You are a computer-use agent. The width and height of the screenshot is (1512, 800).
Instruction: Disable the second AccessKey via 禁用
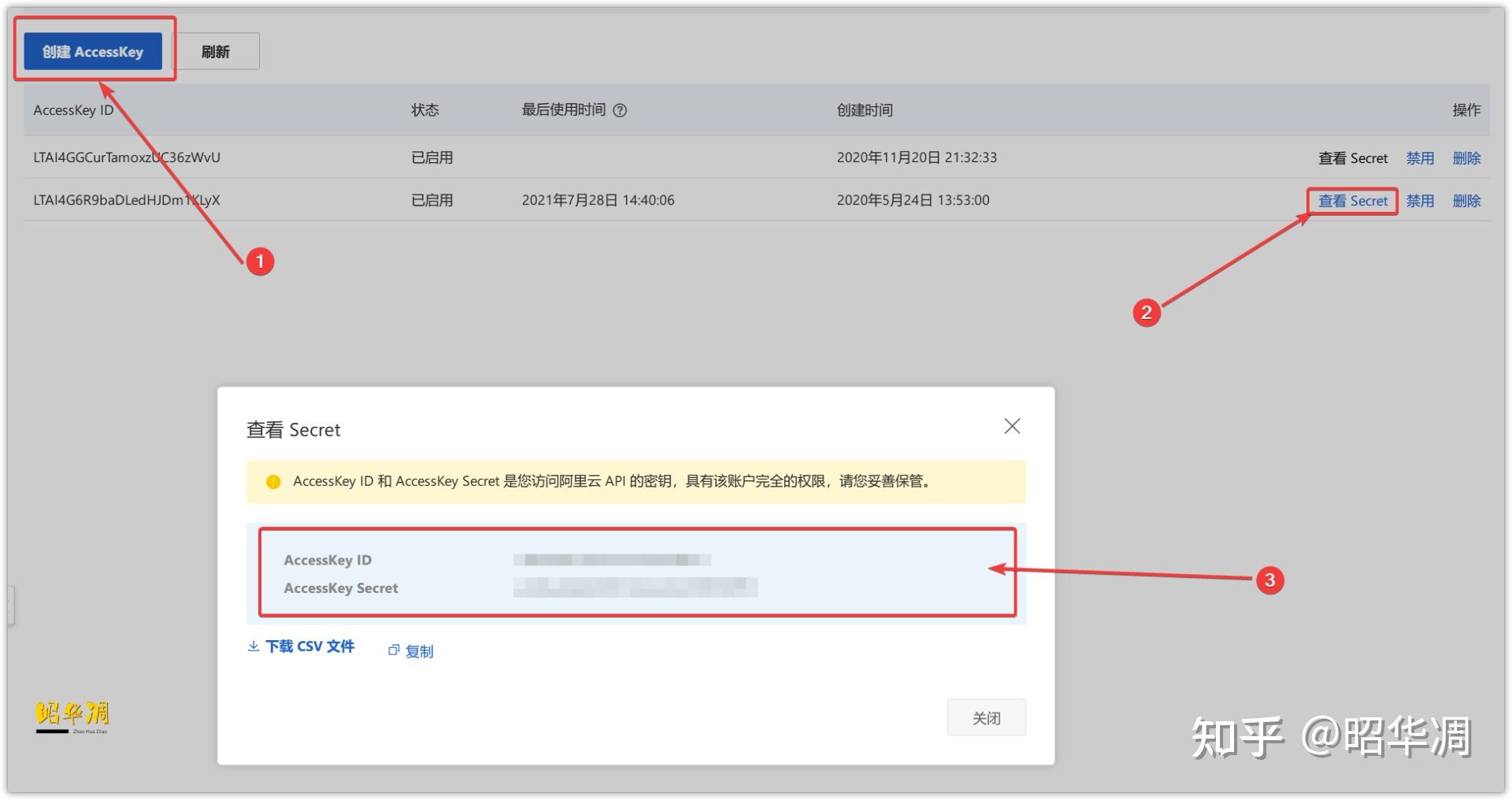pos(1420,200)
